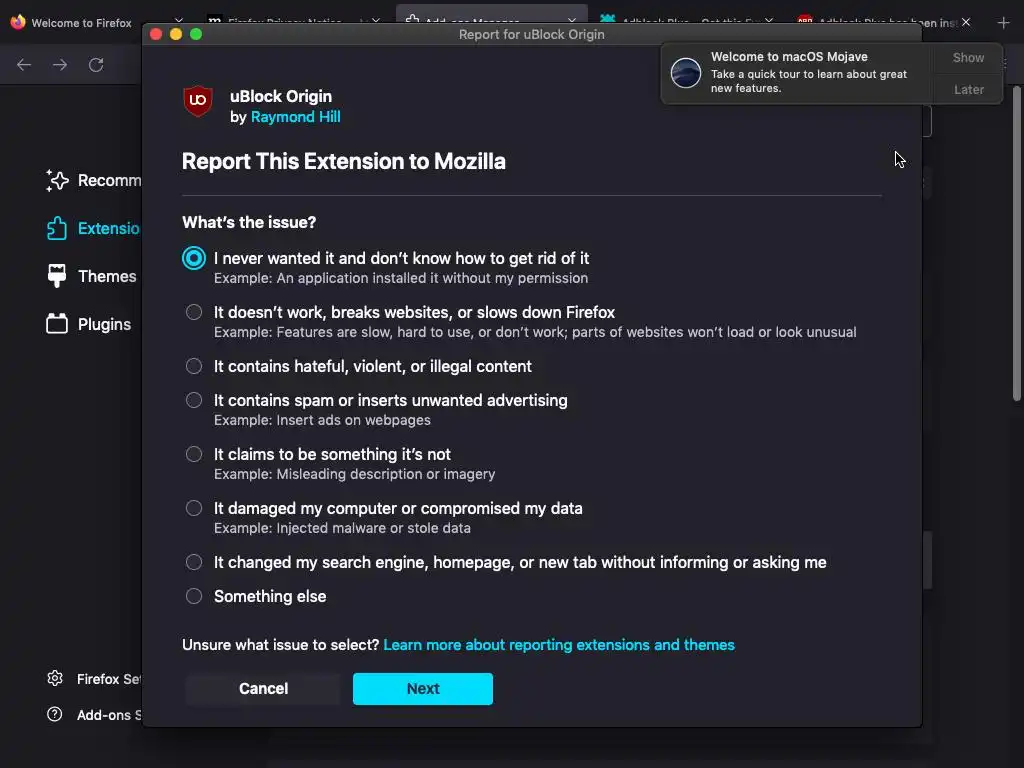1024x768 pixels.
Task: Select 'It doesn't work, breaks websites' option
Action: 193,312
